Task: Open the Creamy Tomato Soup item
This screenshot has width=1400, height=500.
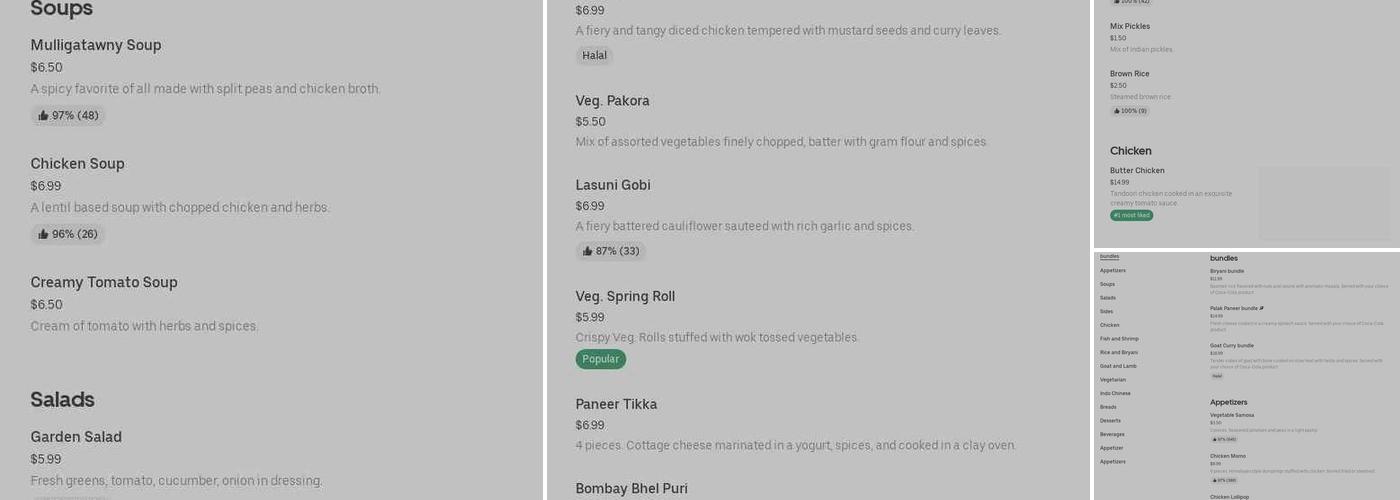Action: 104,283
